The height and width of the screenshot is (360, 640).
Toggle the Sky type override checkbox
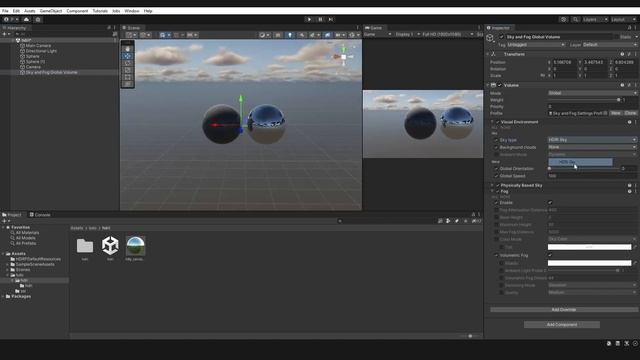pos(496,140)
